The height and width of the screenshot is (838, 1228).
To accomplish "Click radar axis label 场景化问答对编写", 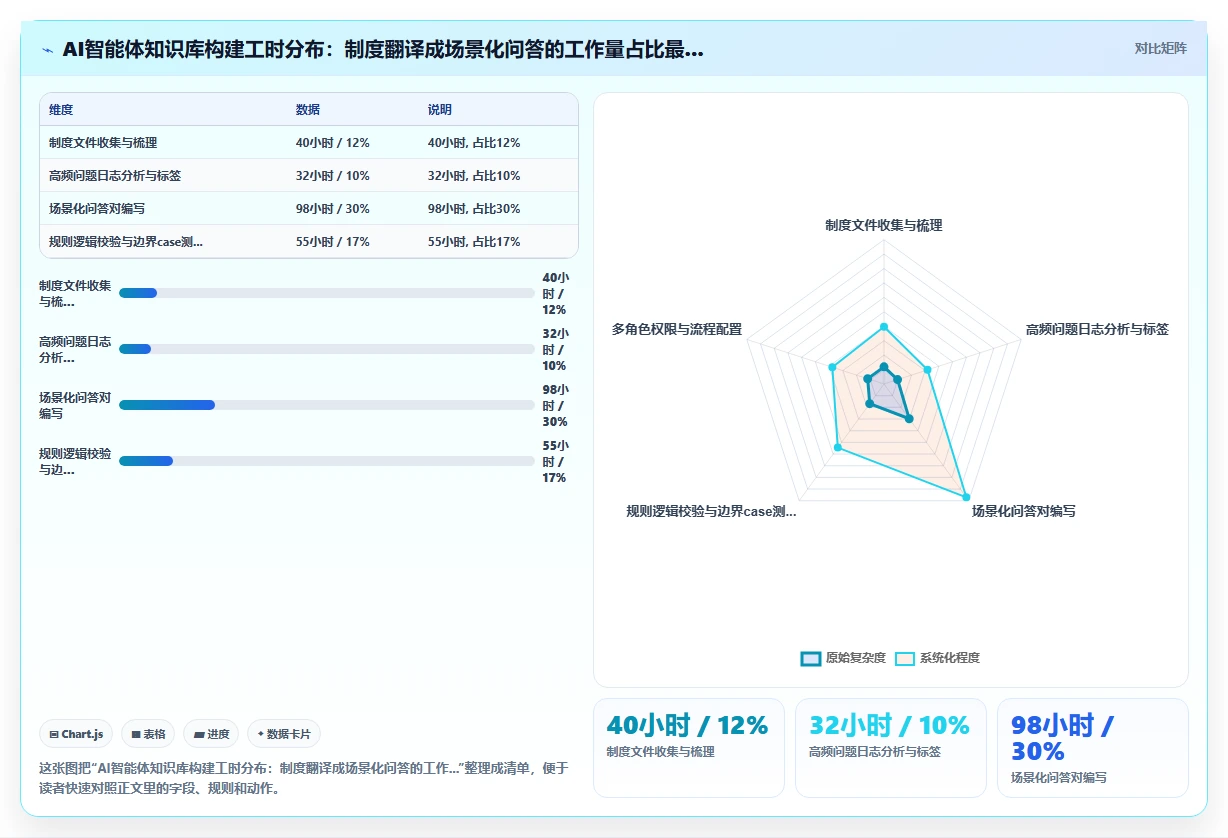I will [x=1024, y=511].
